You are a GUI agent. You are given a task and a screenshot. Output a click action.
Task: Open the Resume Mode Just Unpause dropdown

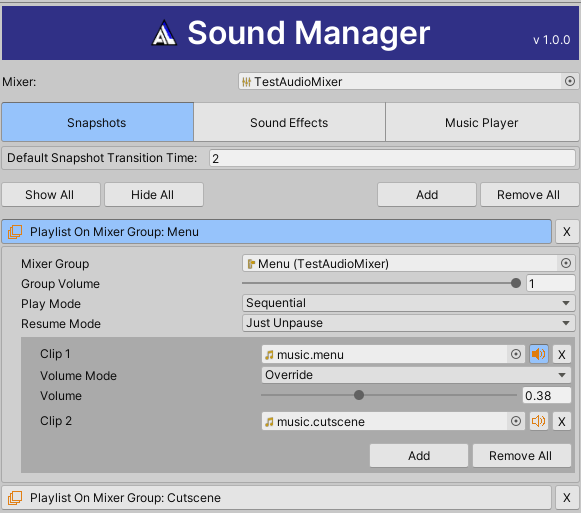[x=409, y=323]
